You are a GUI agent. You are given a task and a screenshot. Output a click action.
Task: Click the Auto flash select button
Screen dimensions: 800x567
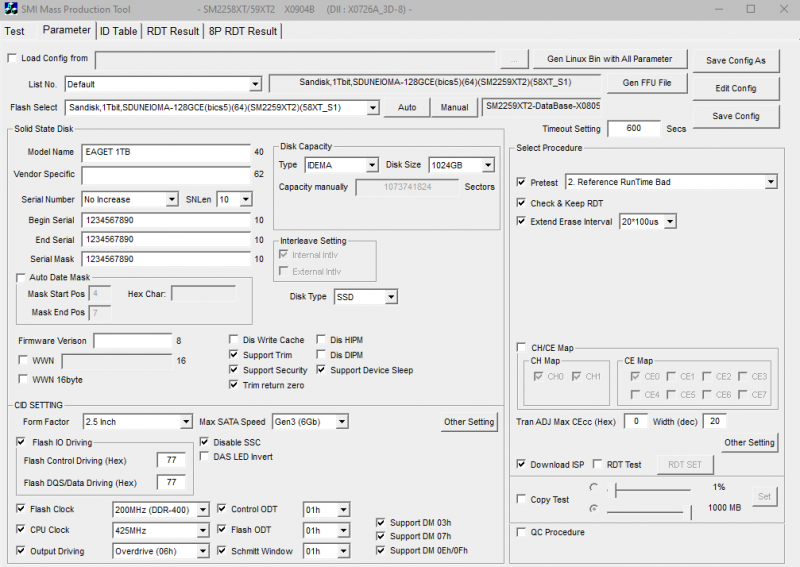click(x=407, y=108)
